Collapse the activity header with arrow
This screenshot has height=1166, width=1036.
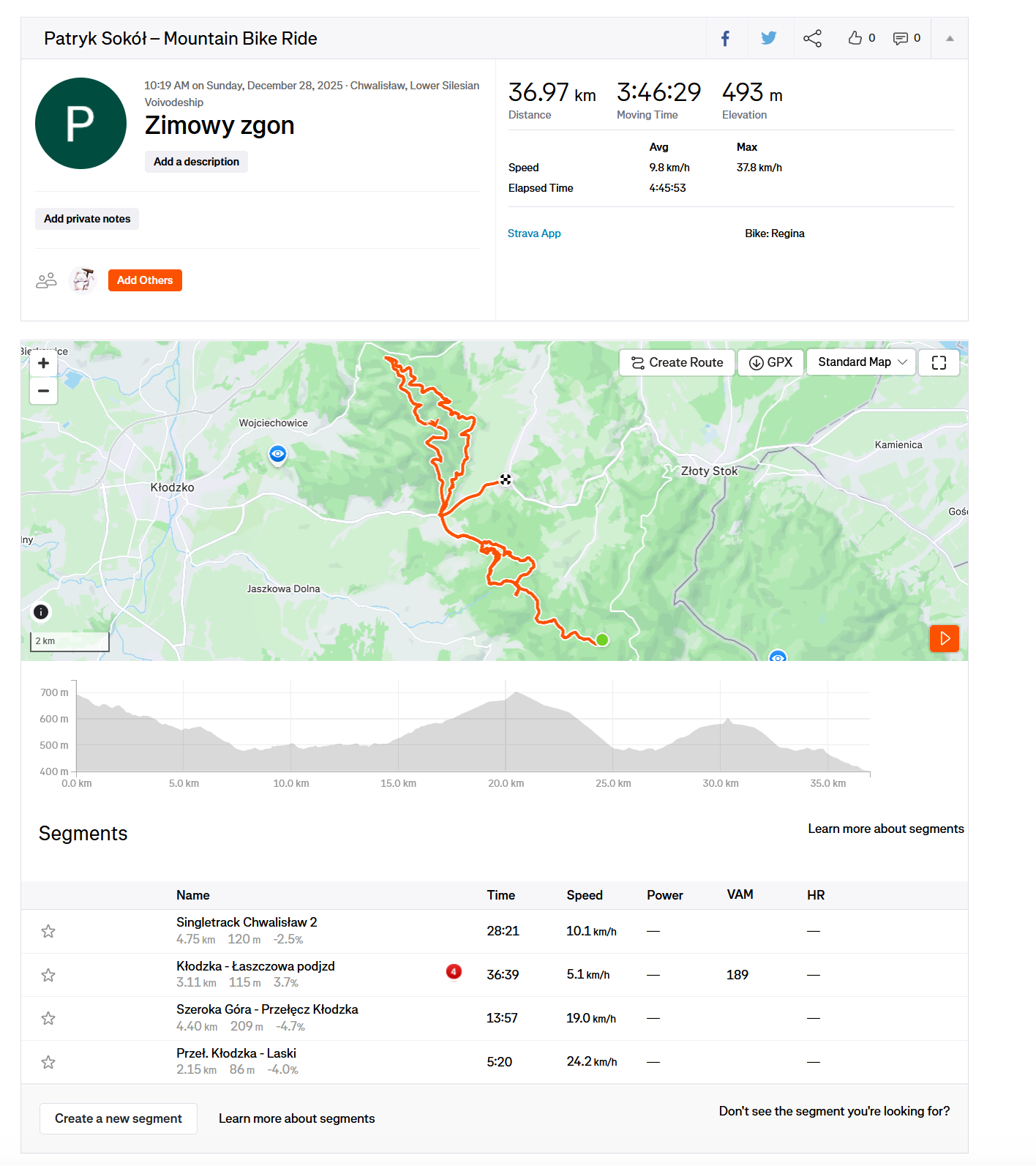pyautogui.click(x=950, y=39)
